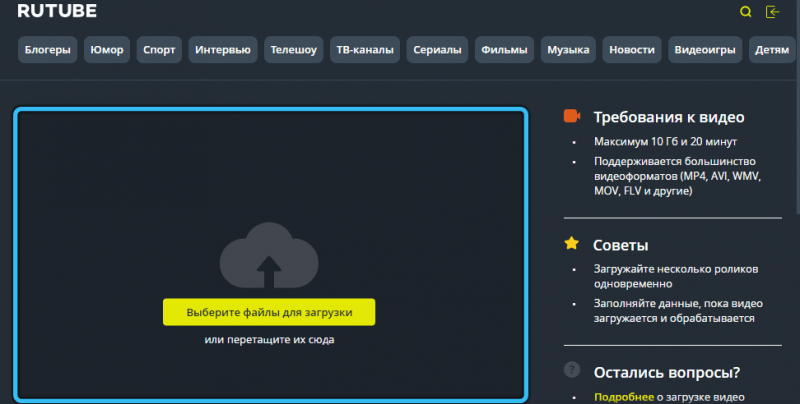800x404 pixels.
Task: Click text Максимум 10 Гб и 20 минут
Action: (665, 141)
